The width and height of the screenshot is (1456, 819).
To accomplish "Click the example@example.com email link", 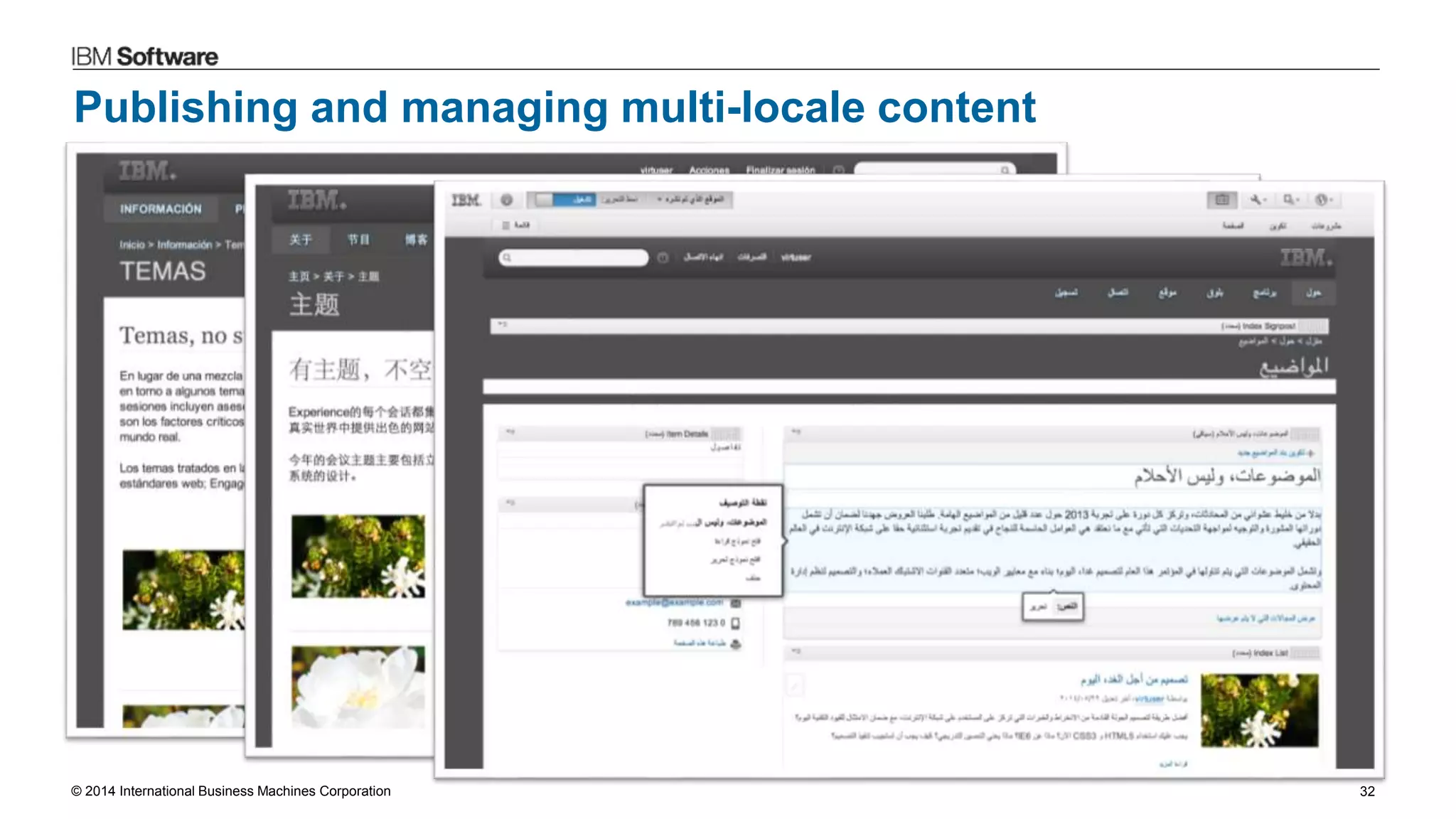I will tap(674, 602).
